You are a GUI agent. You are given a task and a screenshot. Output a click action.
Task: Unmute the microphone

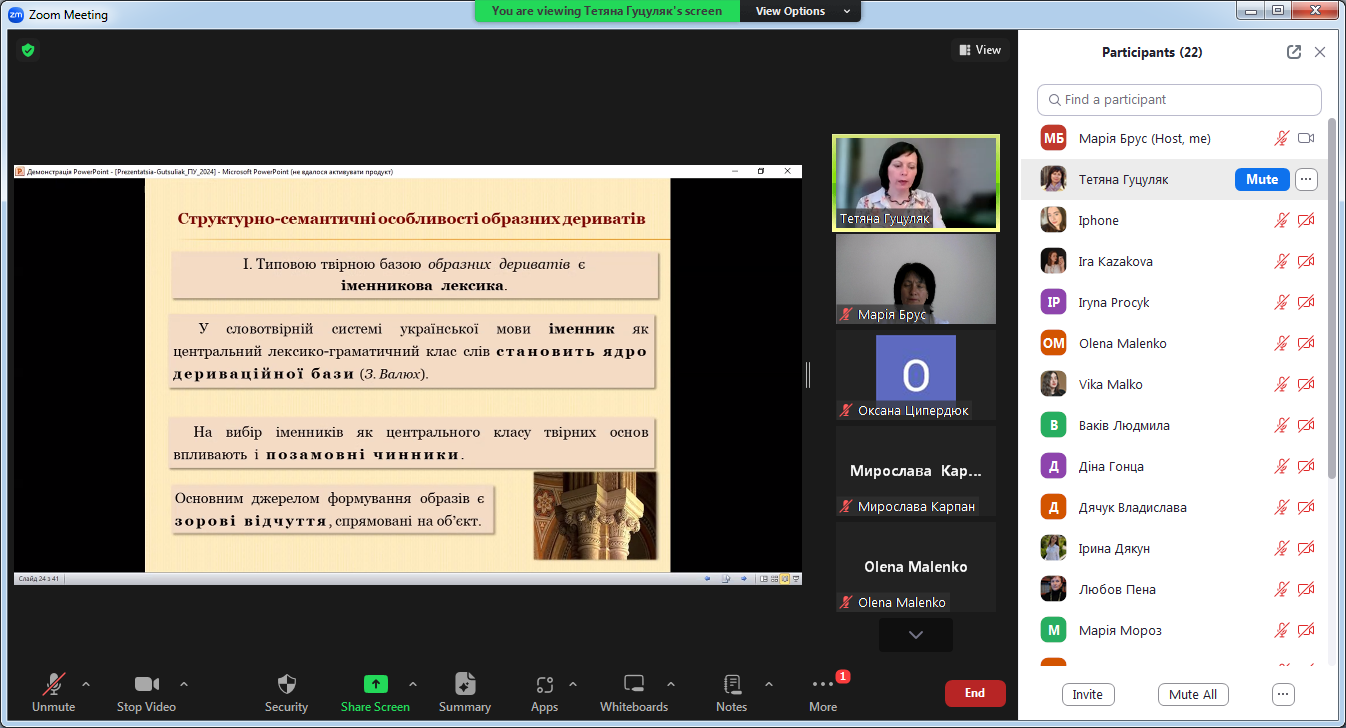point(53,685)
